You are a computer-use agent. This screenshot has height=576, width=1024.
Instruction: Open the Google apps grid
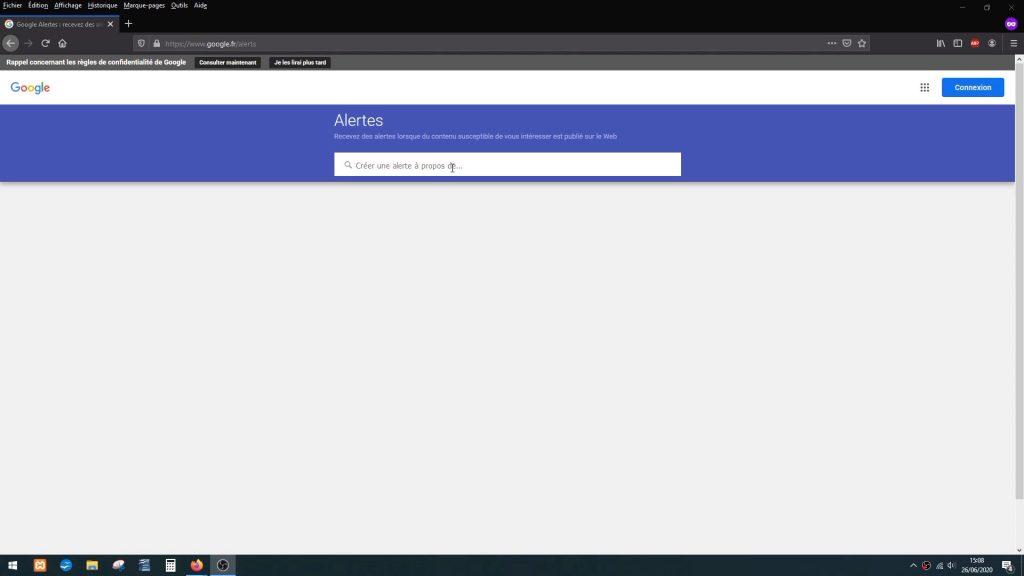[x=924, y=88]
